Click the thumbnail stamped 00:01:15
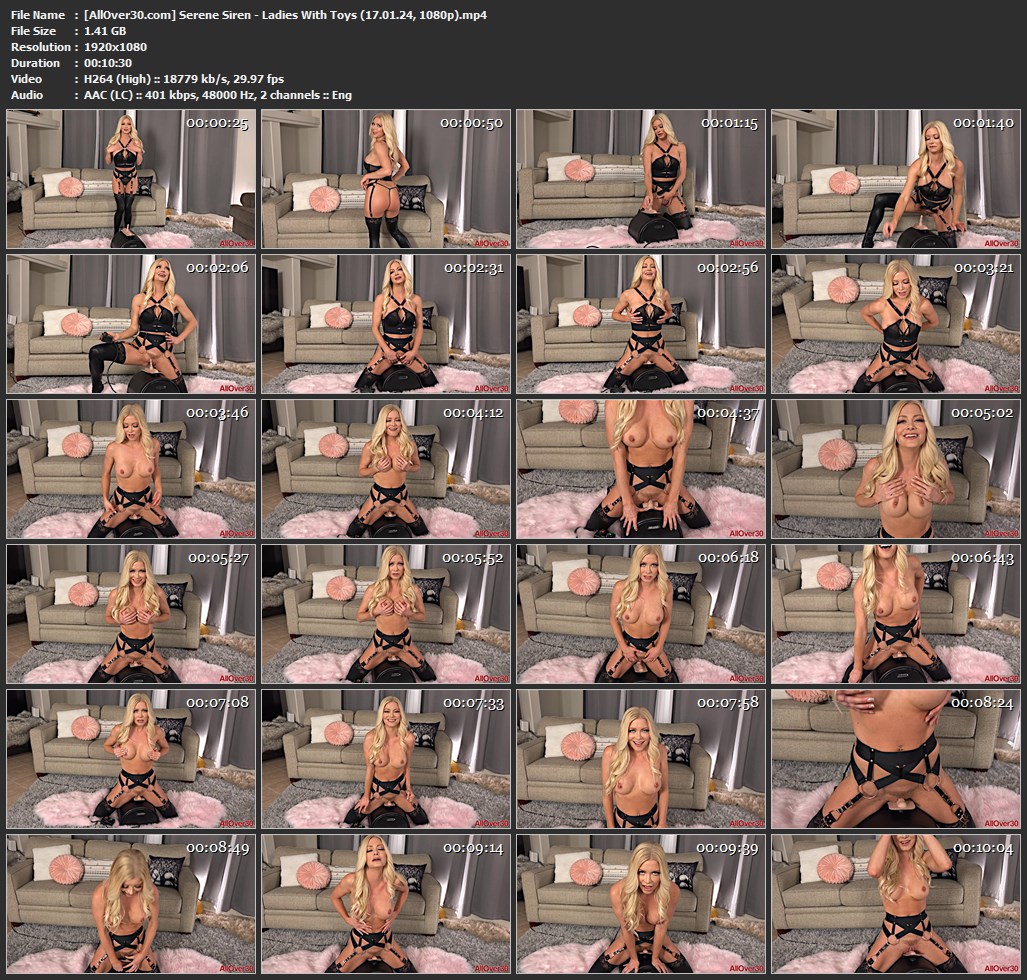This screenshot has height=980, width=1027. pos(642,179)
